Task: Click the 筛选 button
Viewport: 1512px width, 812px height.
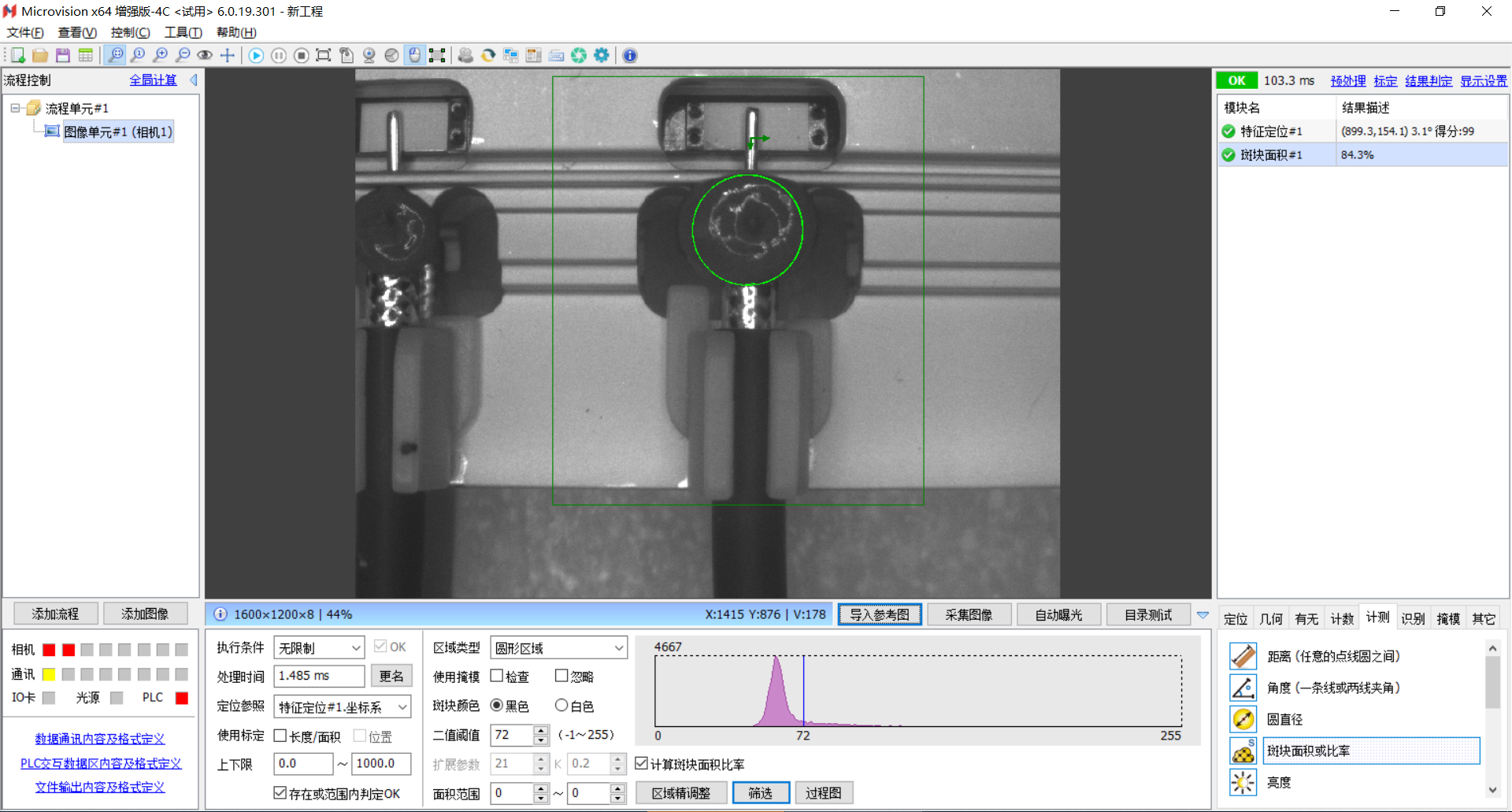Action: click(761, 792)
